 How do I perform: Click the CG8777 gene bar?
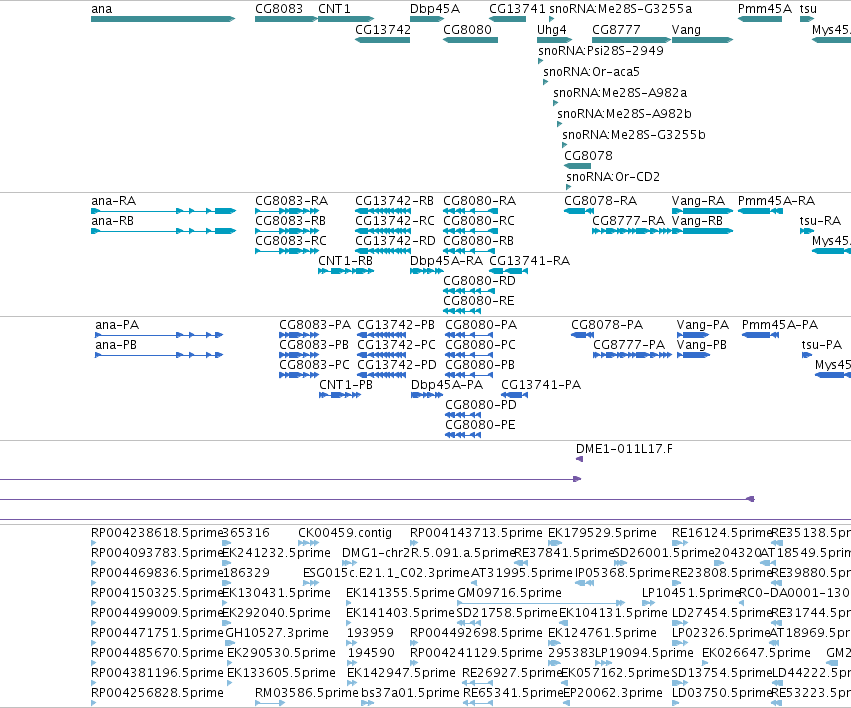click(x=631, y=40)
